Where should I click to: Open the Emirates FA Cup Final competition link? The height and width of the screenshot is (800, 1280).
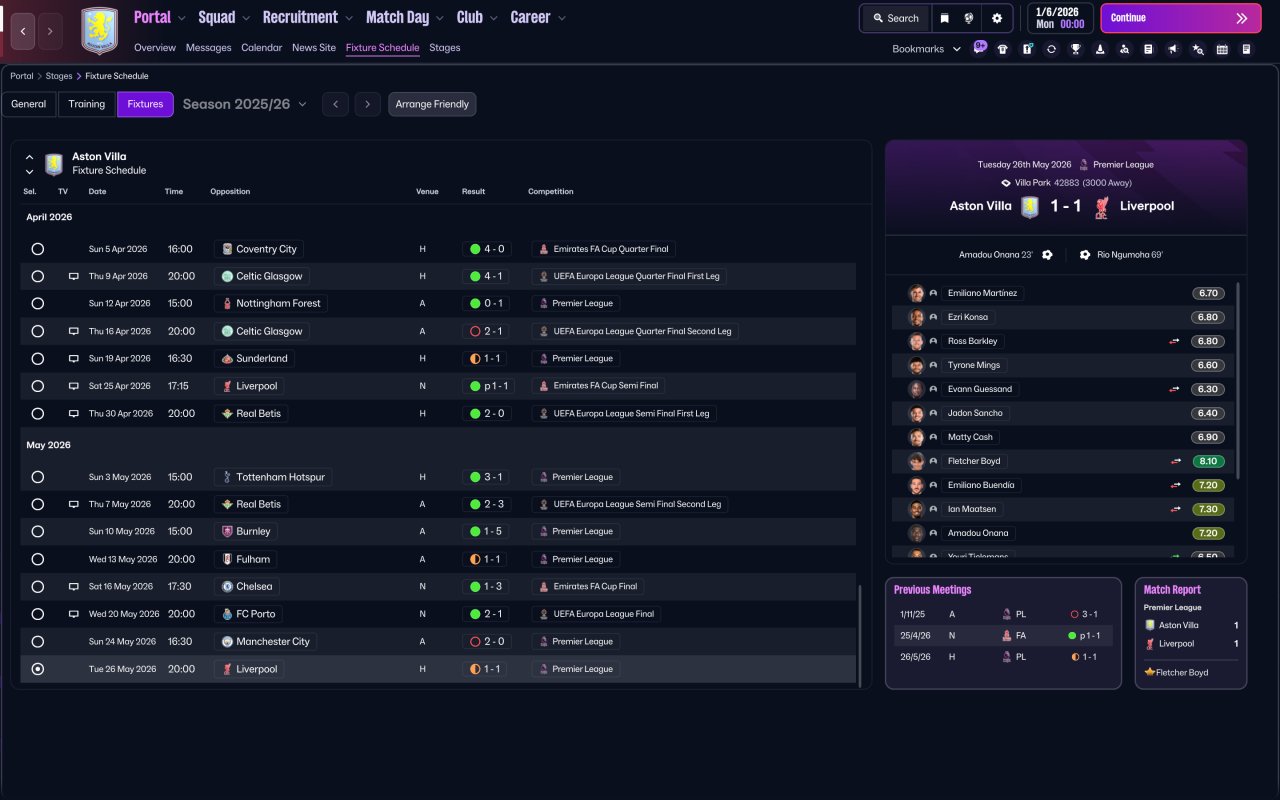coord(588,587)
